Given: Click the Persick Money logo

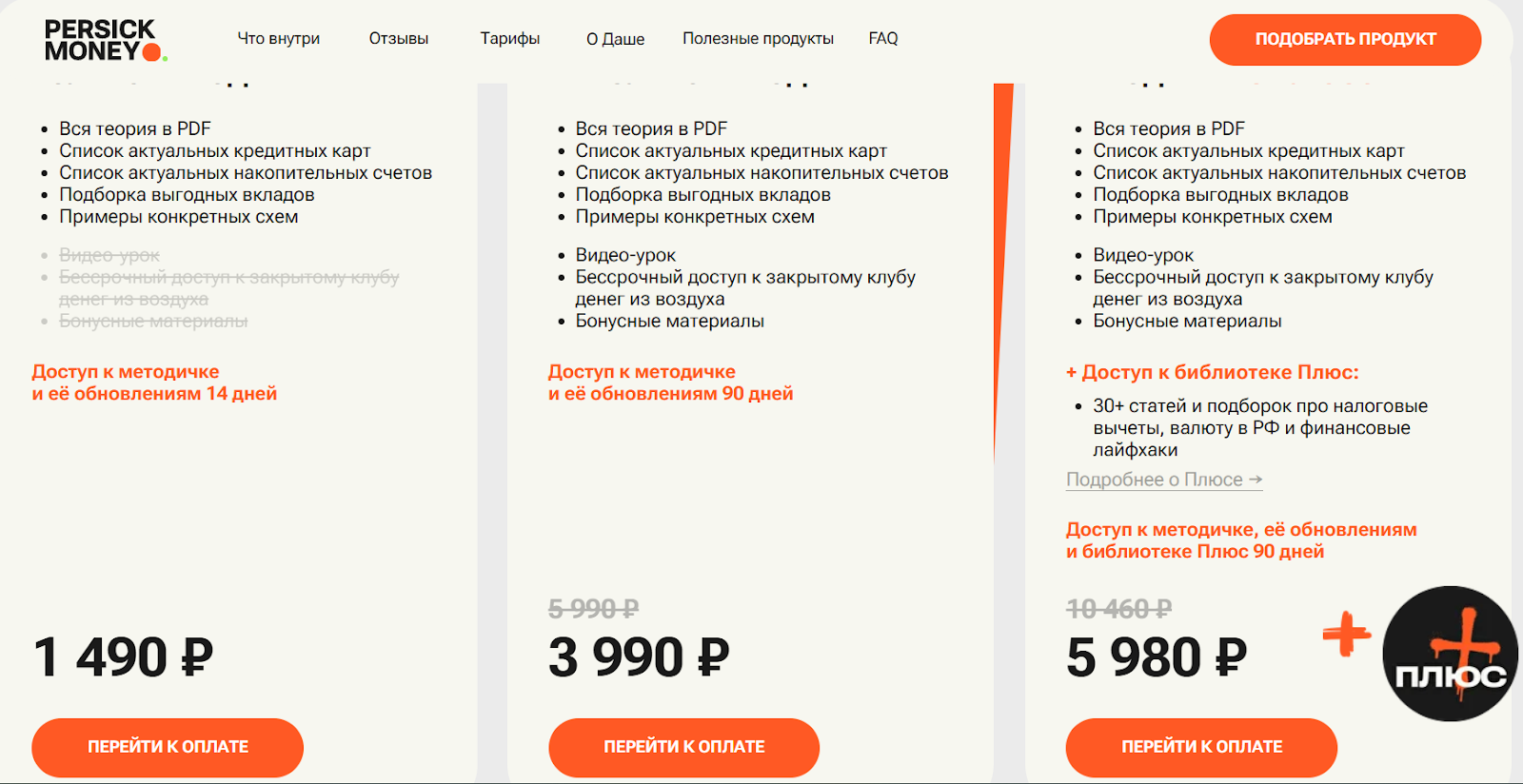Looking at the screenshot, I should point(105,41).
